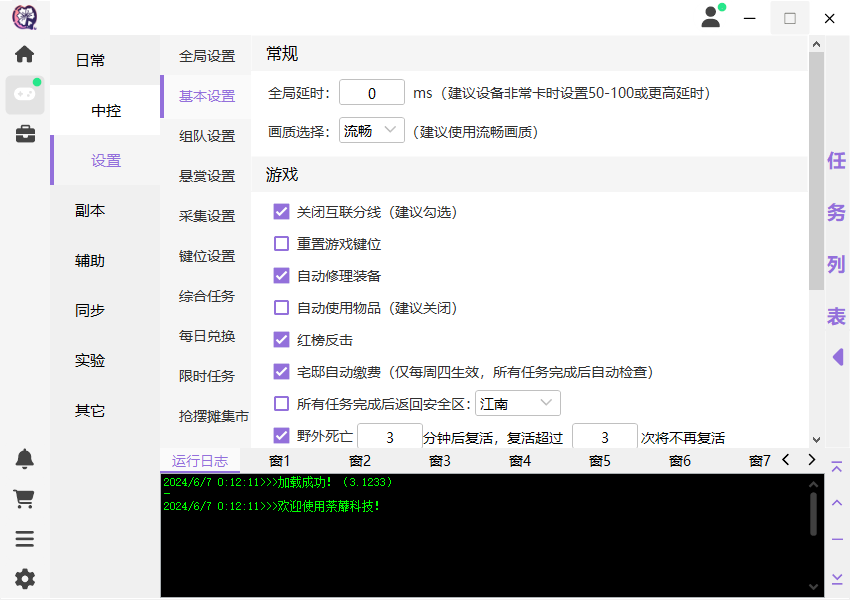Click the settings panel scrollbar thumb
Image resolution: width=850 pixels, height=600 pixels.
coord(816,171)
